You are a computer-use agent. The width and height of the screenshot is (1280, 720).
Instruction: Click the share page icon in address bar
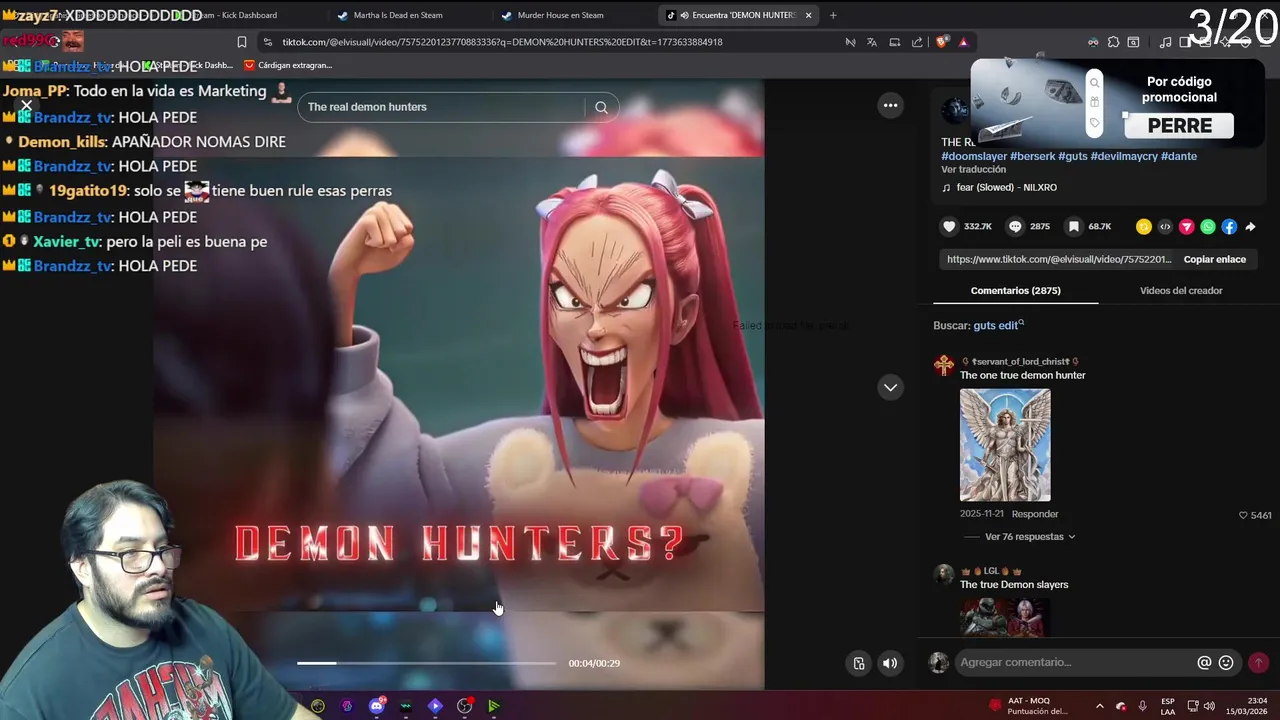click(917, 42)
